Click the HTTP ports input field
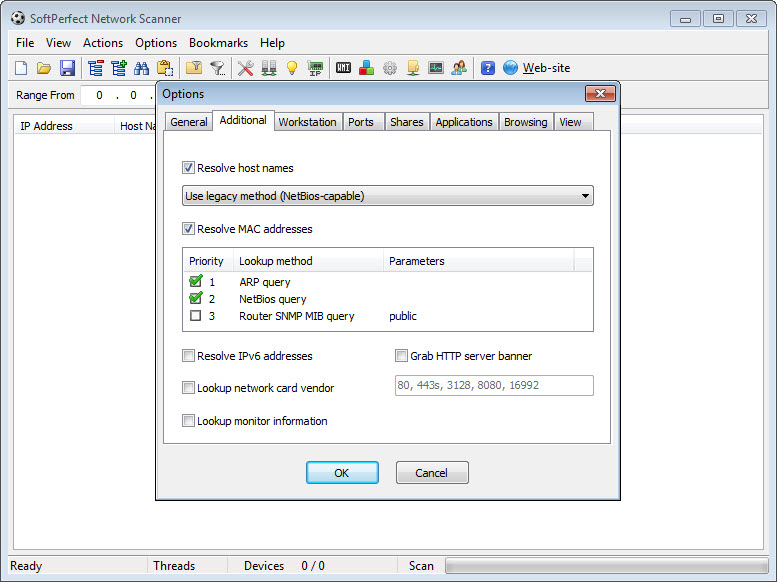 [494, 385]
